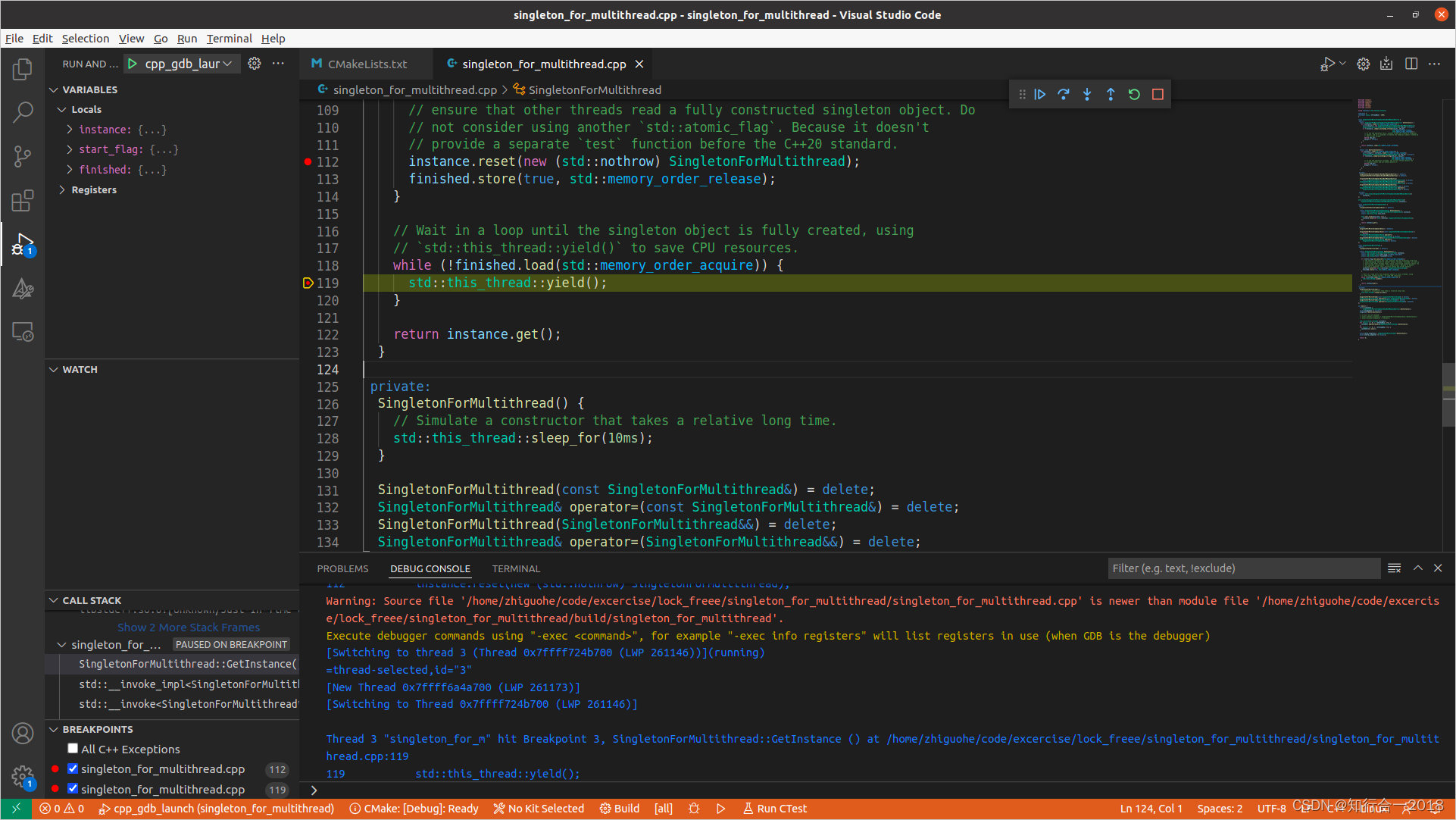The image size is (1456, 820).
Task: Open the Source Control view
Action: click(x=23, y=156)
